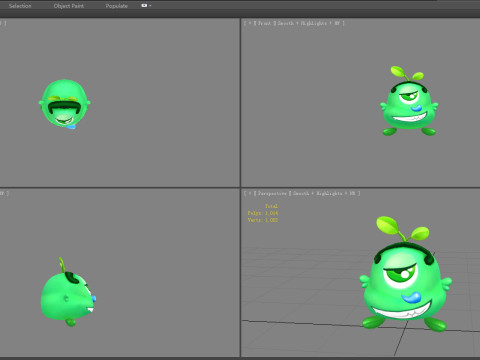Click the monster's blue nose in Perspective view
The width and height of the screenshot is (480, 360).
[412, 297]
